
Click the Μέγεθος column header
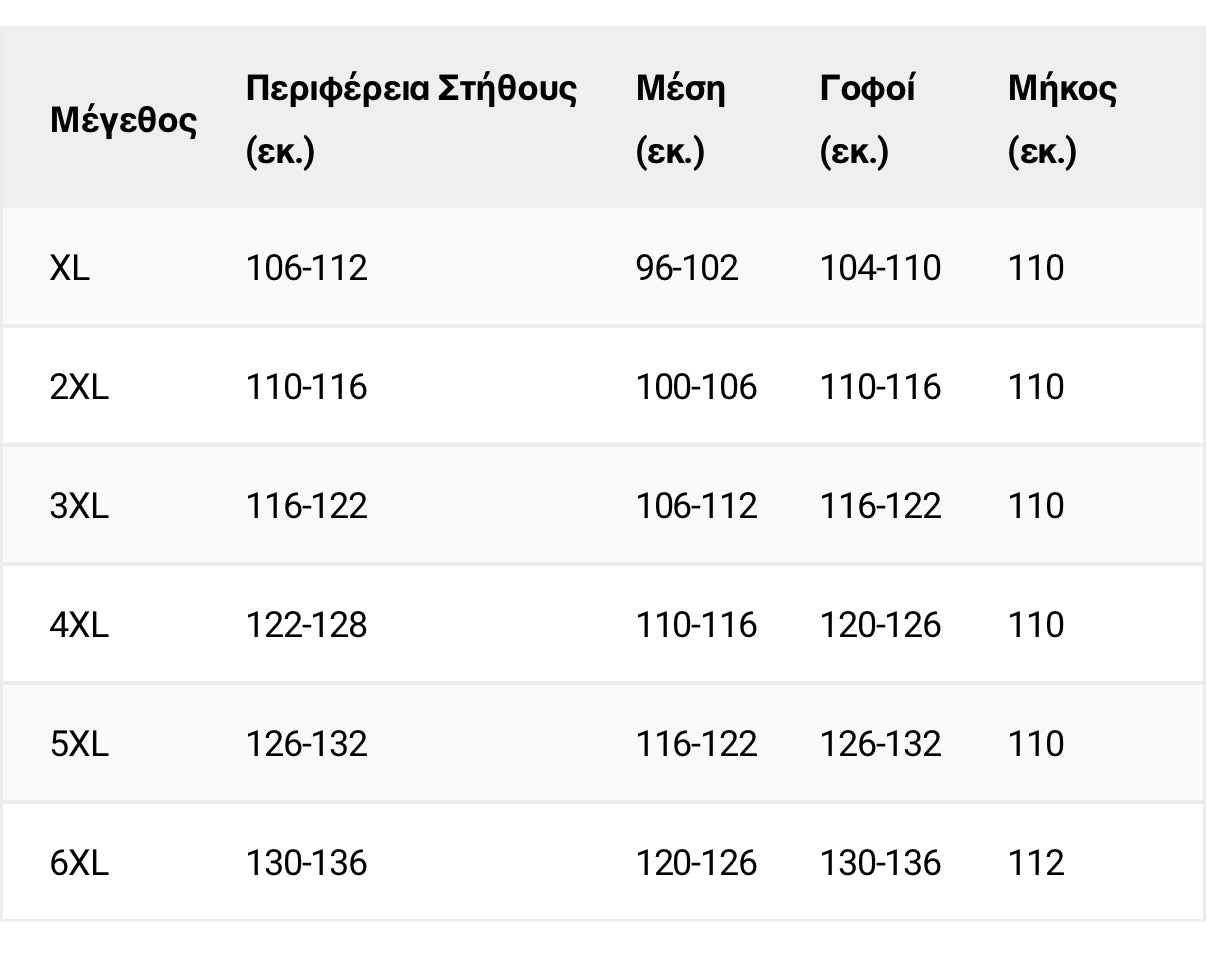click(123, 120)
